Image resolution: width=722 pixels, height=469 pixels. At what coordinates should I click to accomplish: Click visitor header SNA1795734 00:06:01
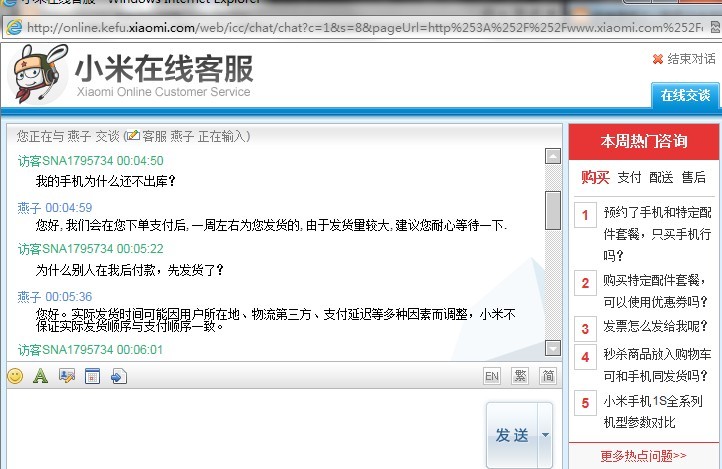(91, 350)
